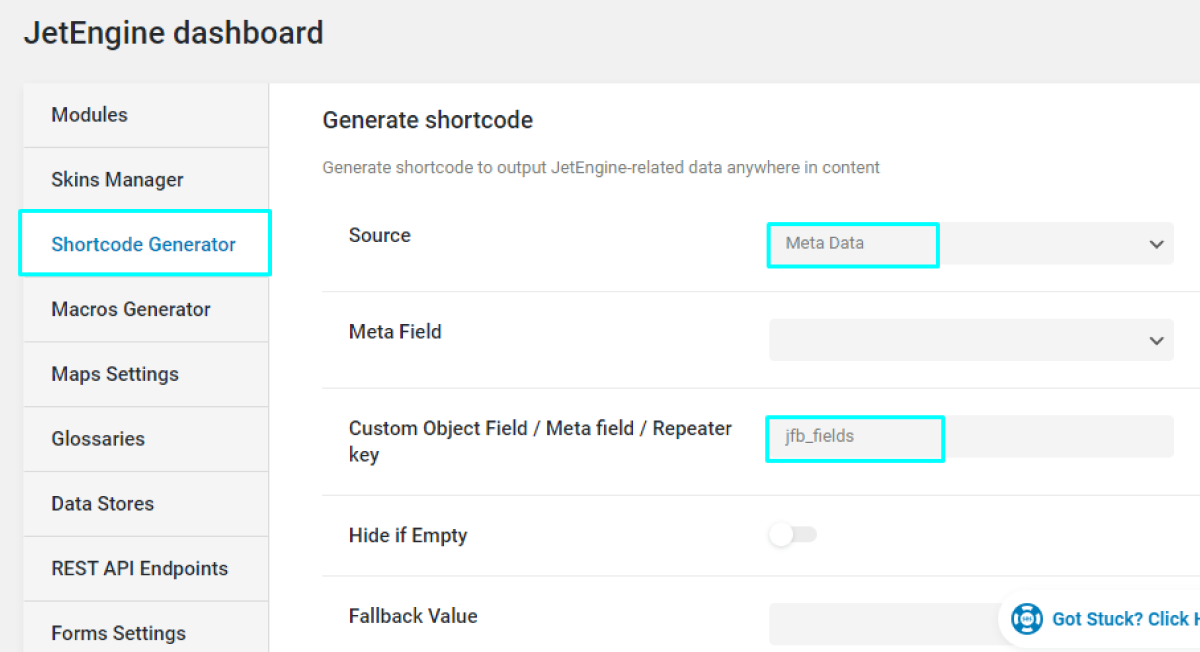The image size is (1200, 652).
Task: Expand the Meta Field dropdown
Action: pos(971,340)
